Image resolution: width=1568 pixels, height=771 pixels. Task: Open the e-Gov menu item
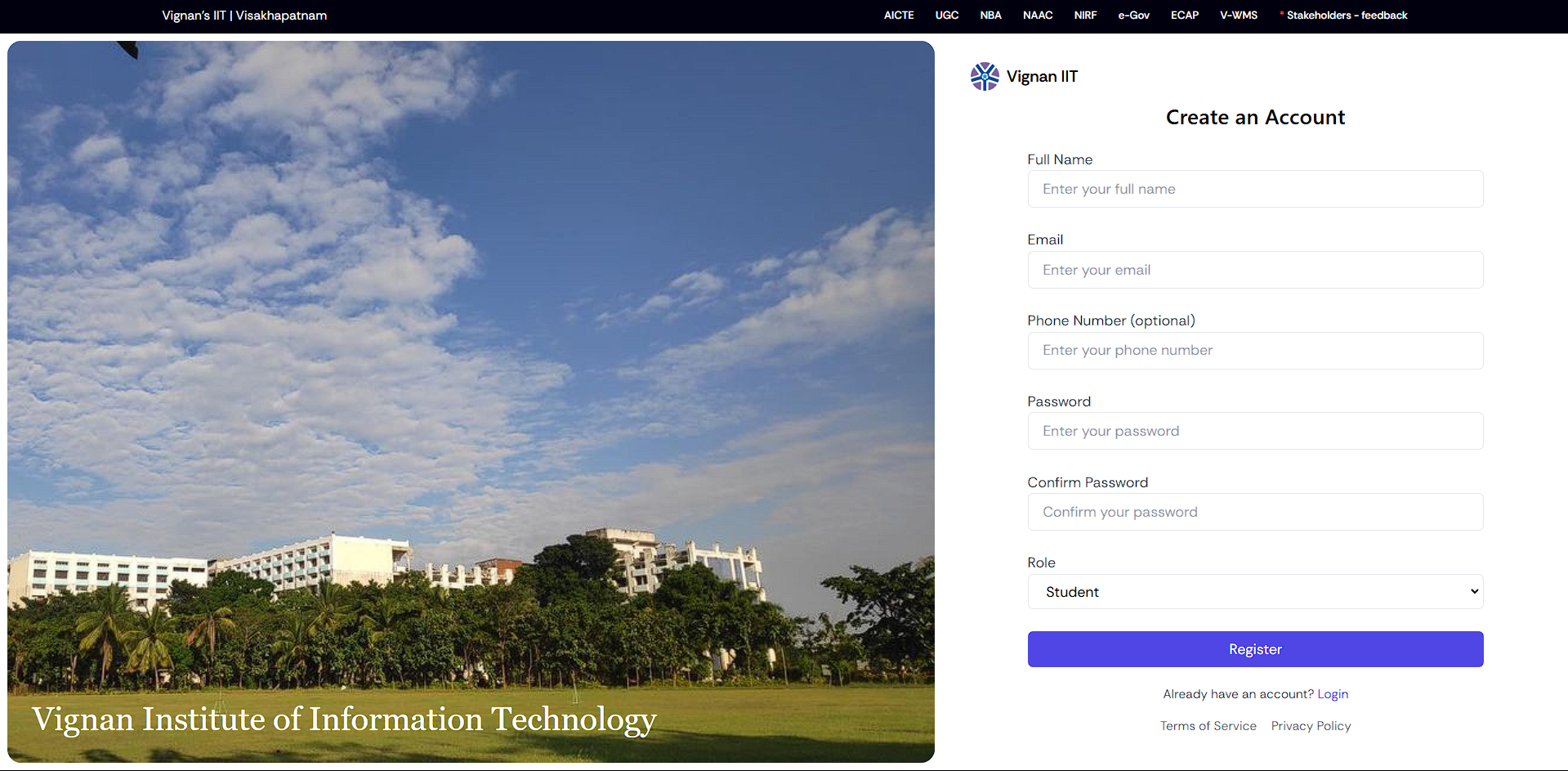(1133, 16)
